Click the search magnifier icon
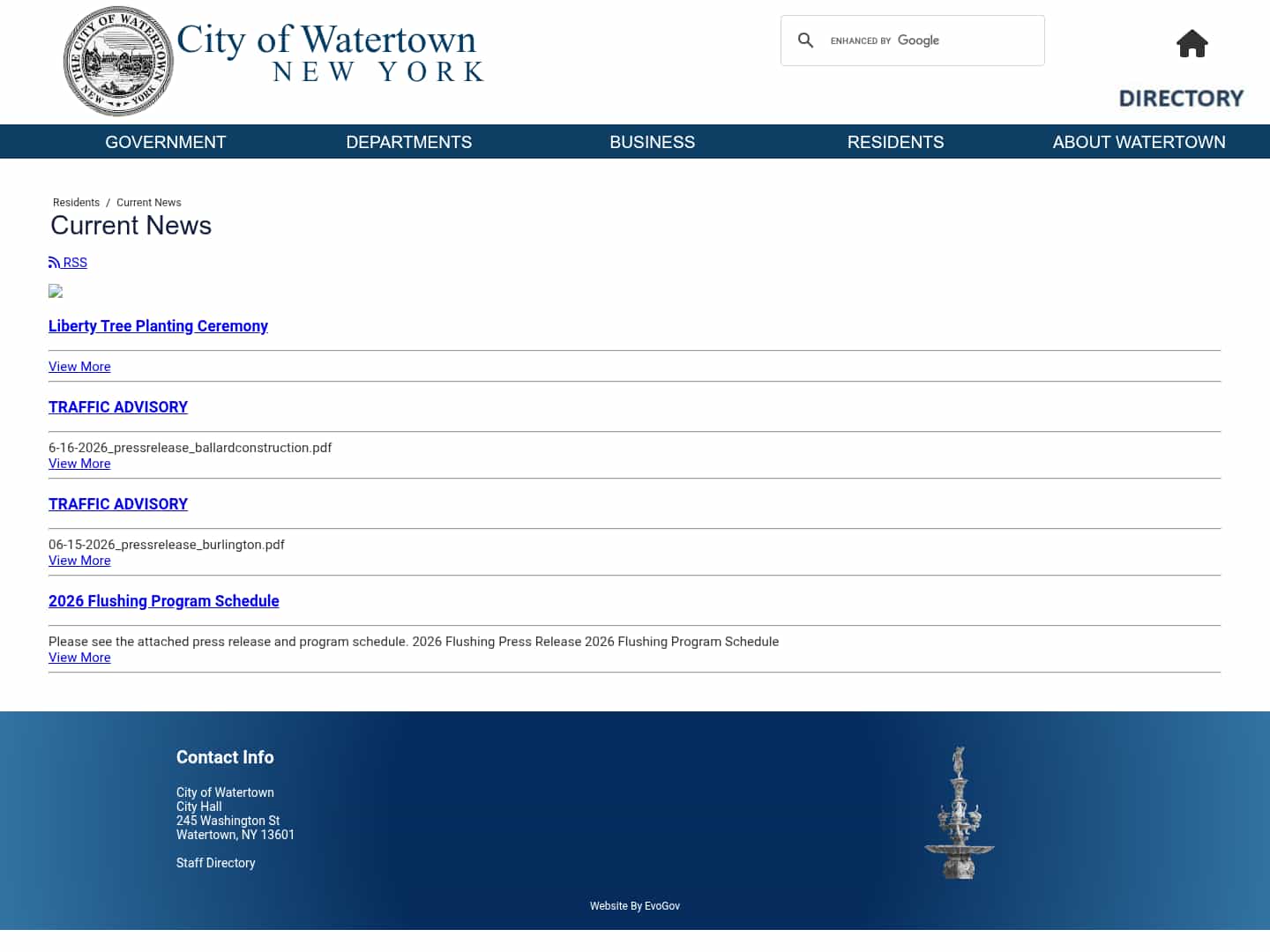 (805, 41)
